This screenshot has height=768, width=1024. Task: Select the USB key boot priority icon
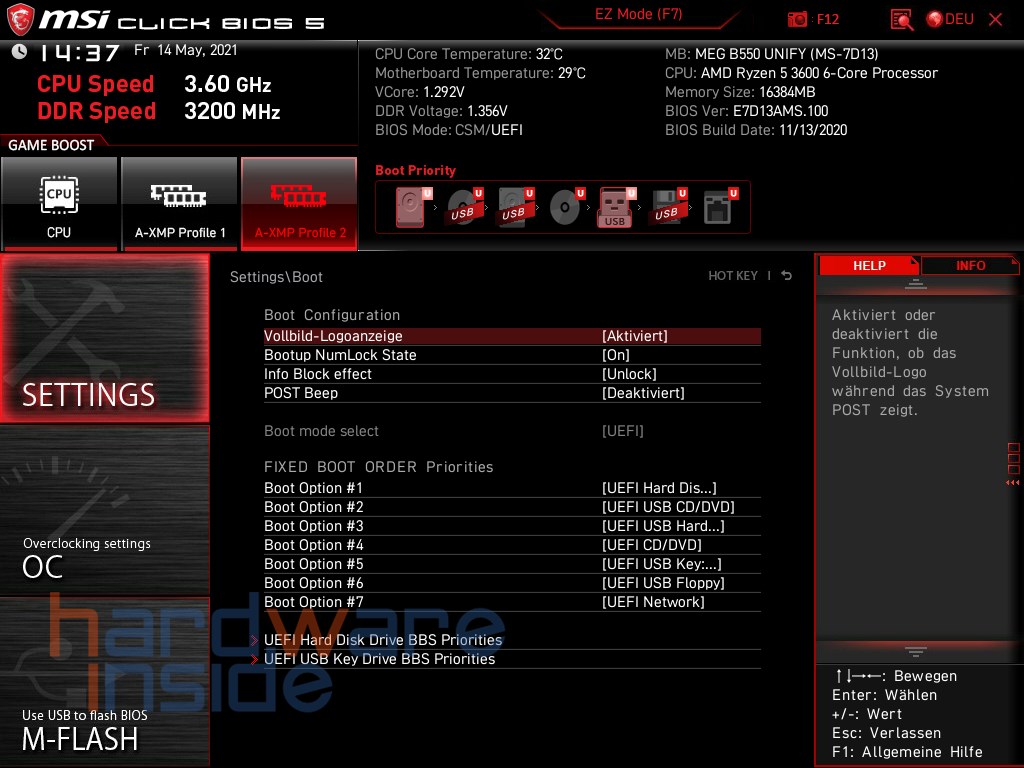[x=616, y=207]
